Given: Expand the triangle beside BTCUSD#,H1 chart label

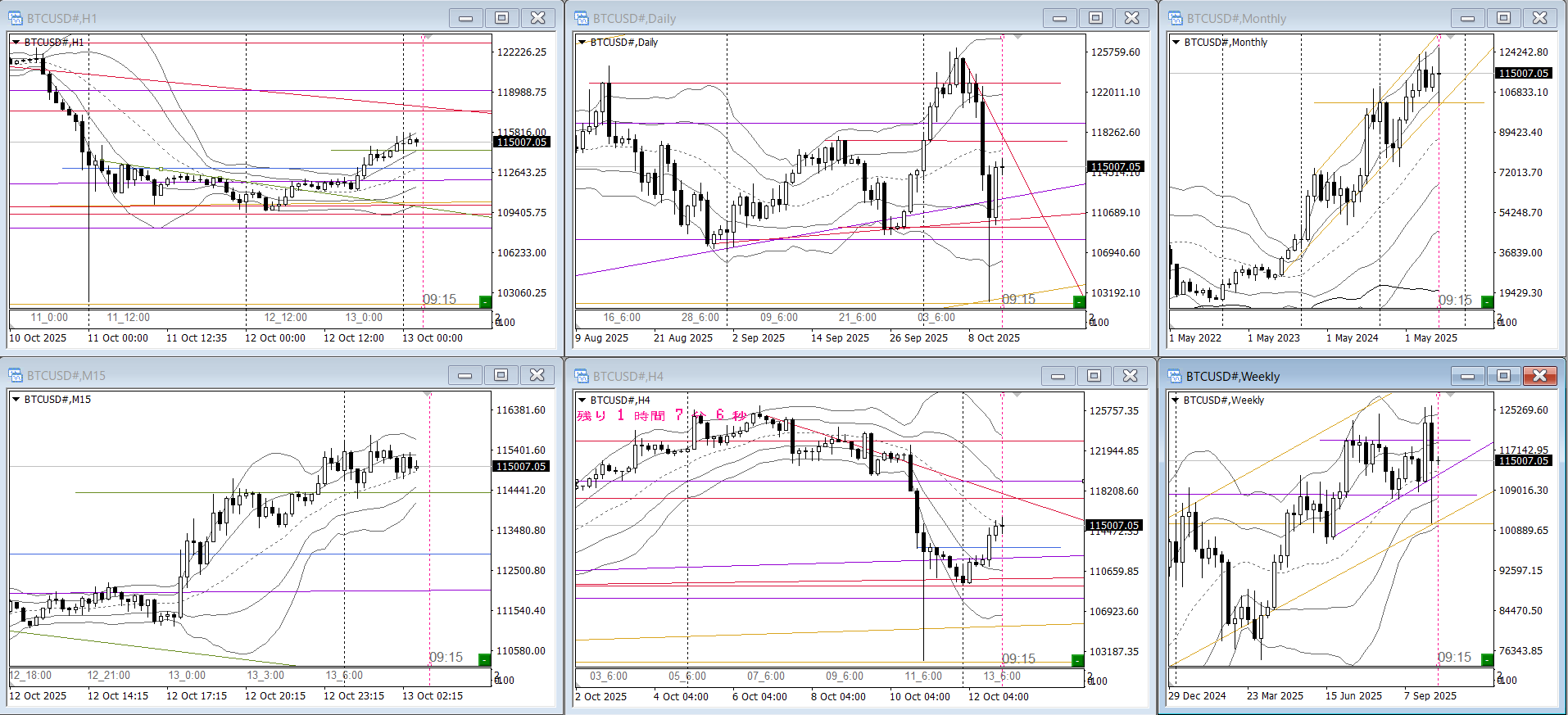Looking at the screenshot, I should [16, 42].
